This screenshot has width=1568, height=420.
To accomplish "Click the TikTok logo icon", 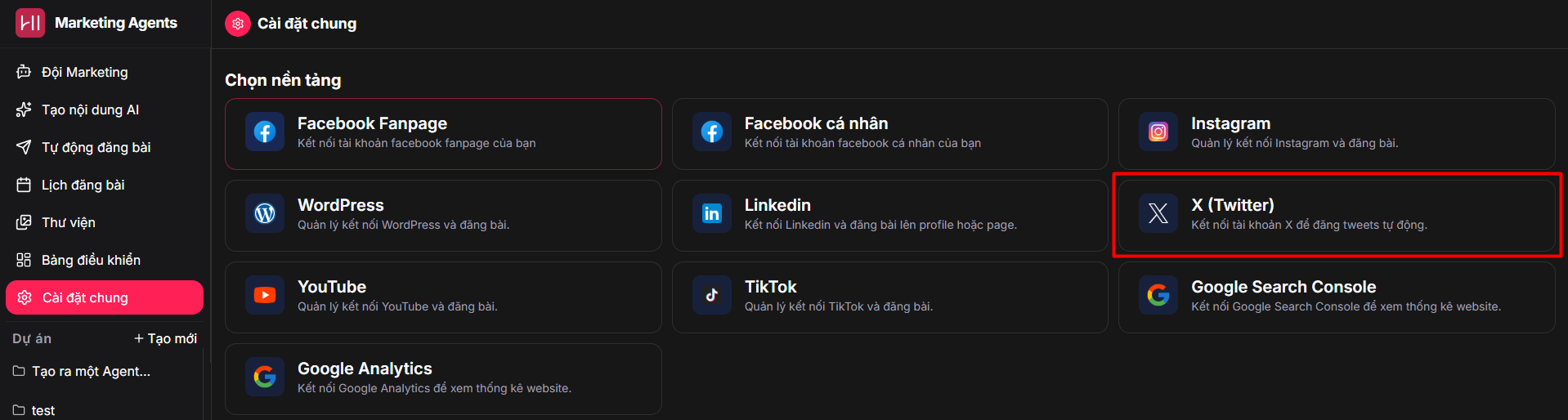I will pos(712,296).
